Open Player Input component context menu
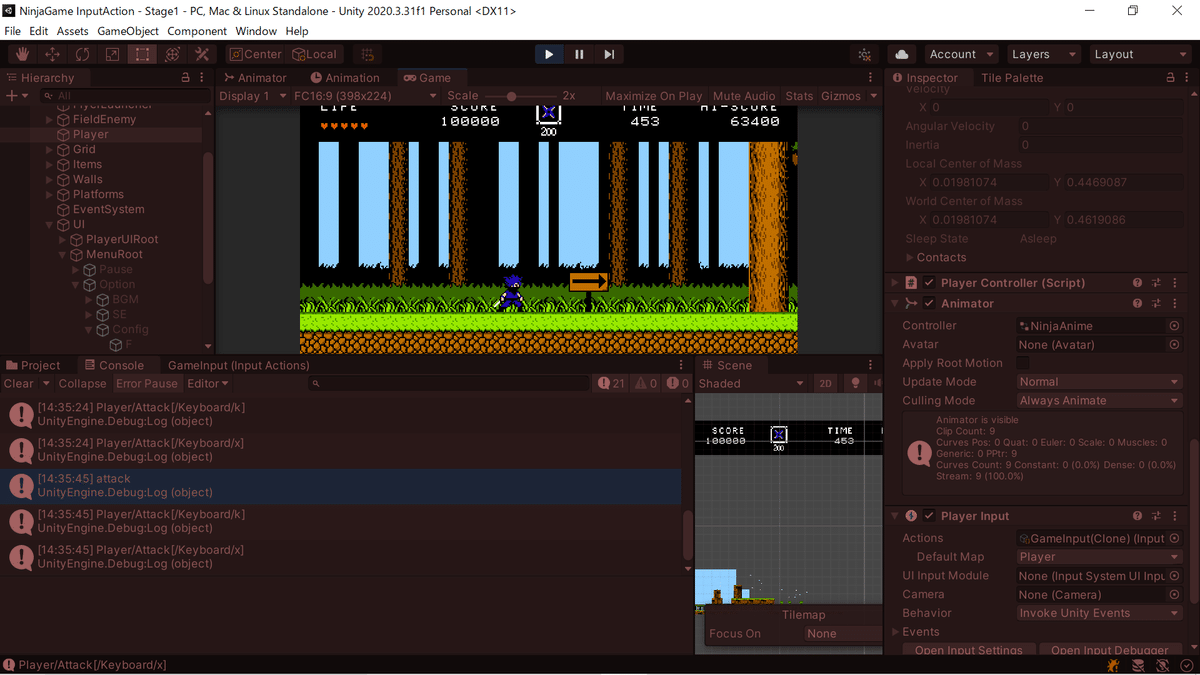 tap(1174, 516)
